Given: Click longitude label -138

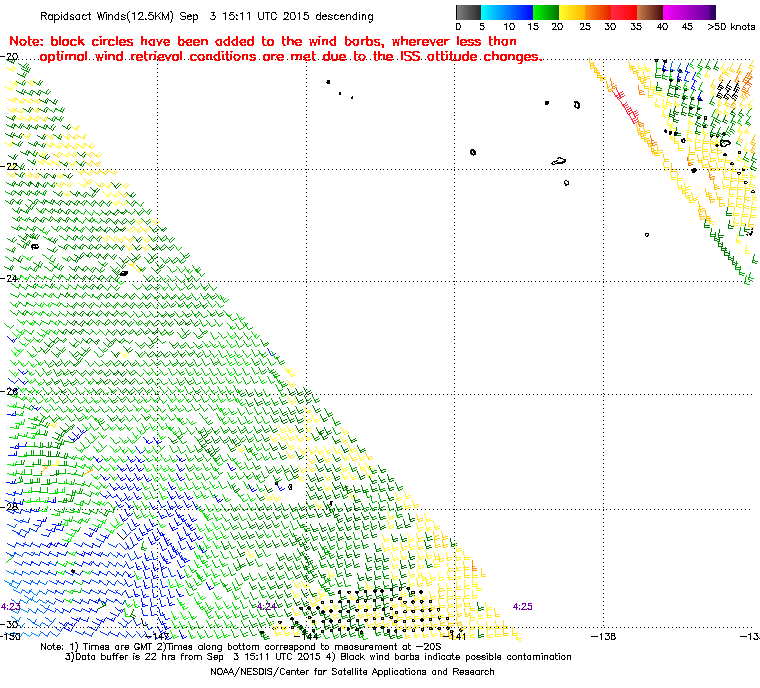Looking at the screenshot, I should point(603,636).
